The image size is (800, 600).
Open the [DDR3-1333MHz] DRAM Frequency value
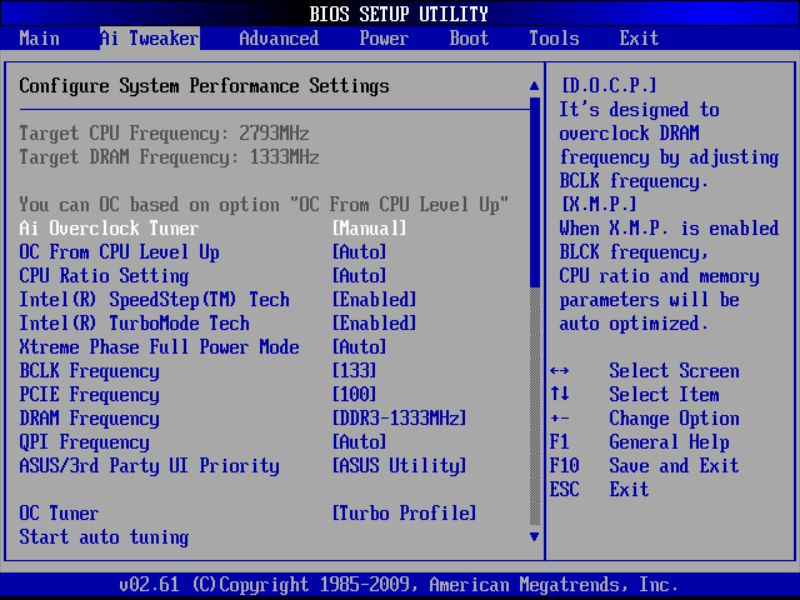tap(399, 418)
